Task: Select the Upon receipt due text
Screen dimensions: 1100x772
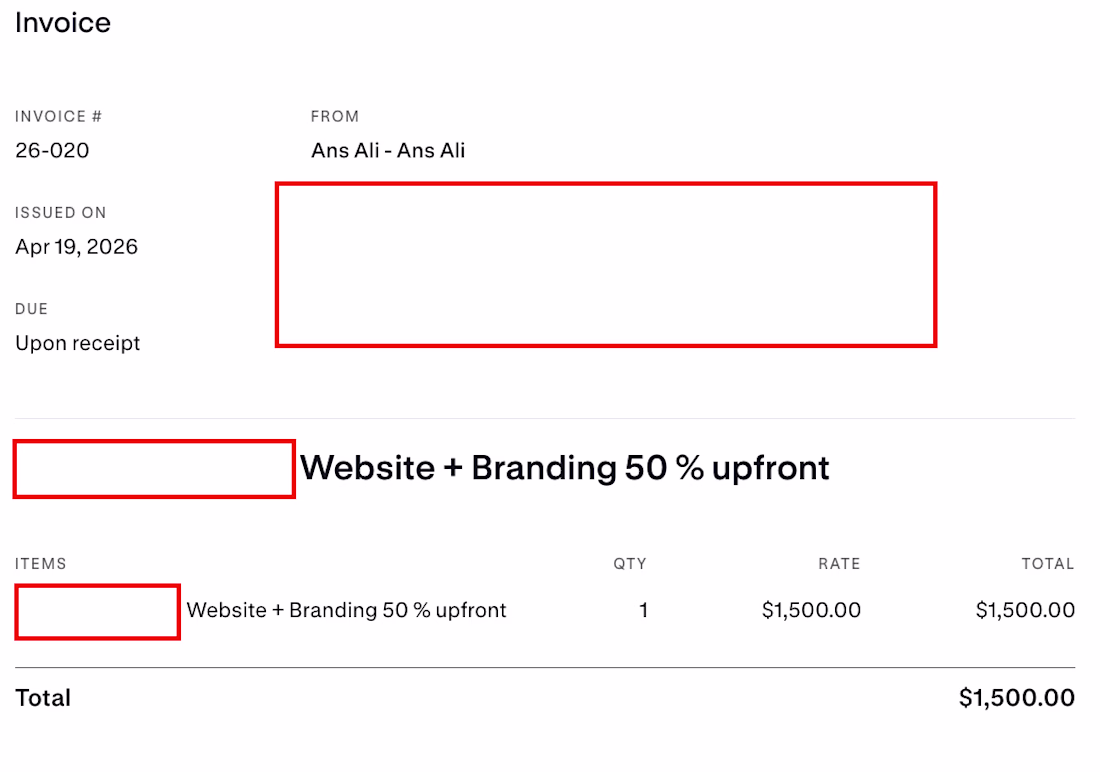Action: coord(78,343)
